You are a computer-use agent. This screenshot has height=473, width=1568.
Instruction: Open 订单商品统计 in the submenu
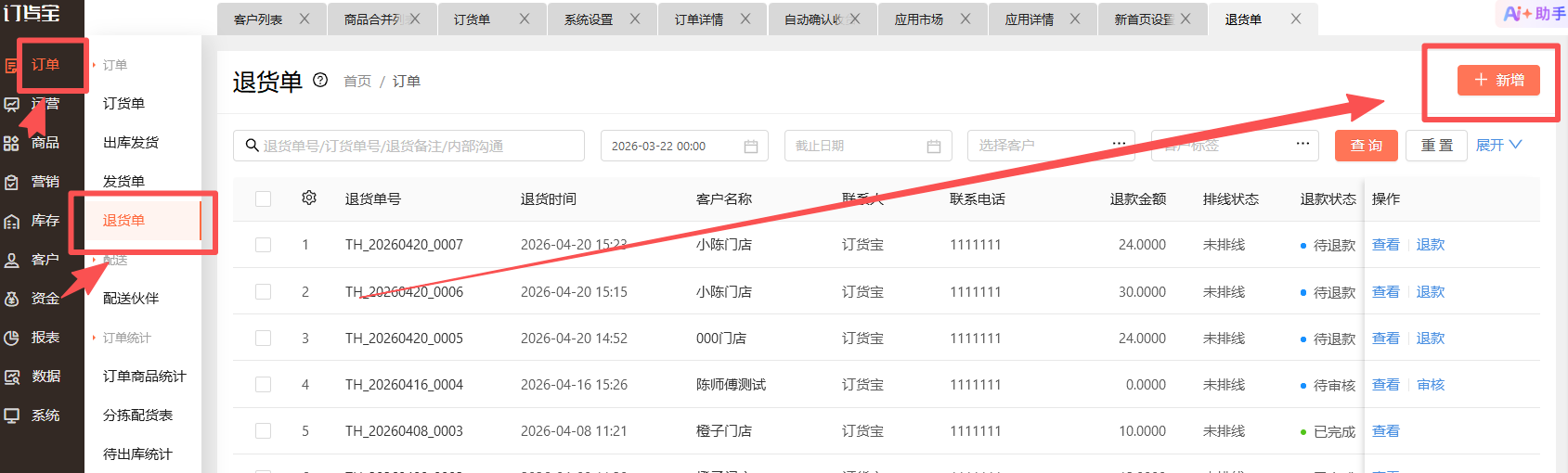(x=145, y=376)
